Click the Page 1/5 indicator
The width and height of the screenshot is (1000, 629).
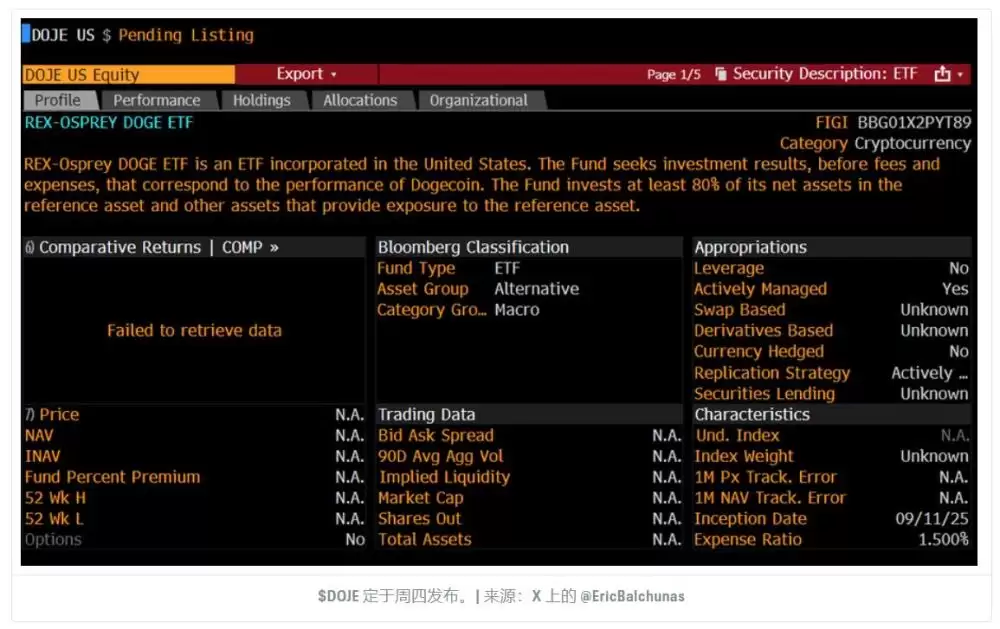point(673,74)
